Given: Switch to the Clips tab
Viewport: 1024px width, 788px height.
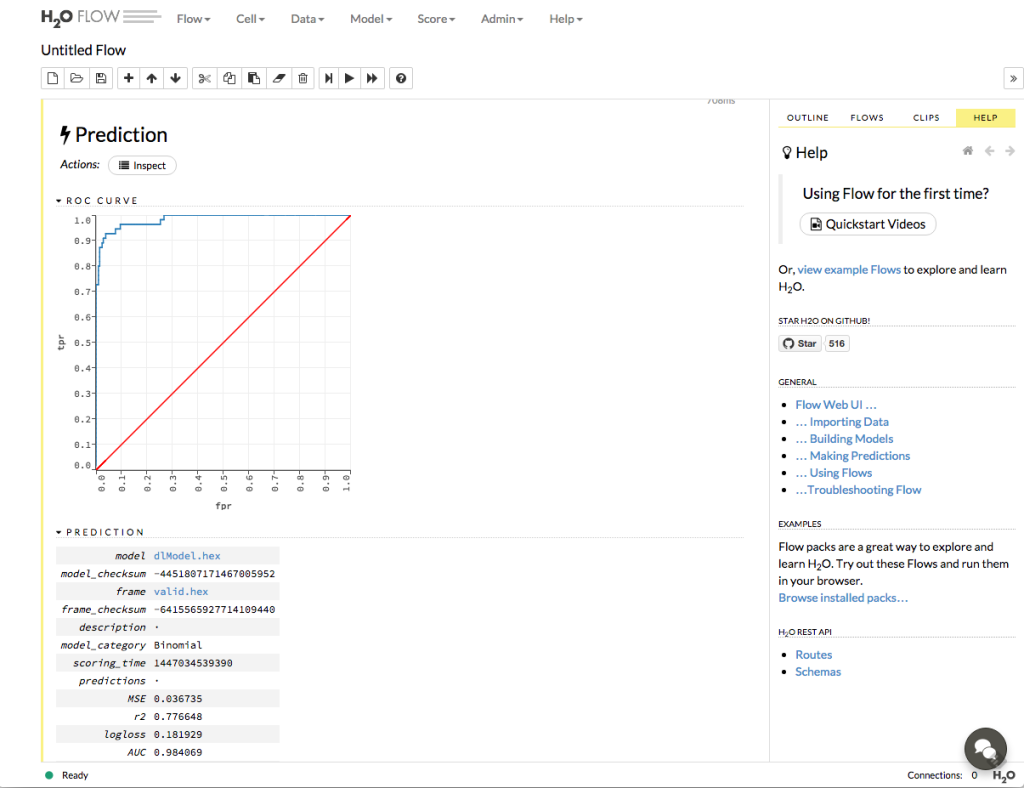Looking at the screenshot, I should tap(926, 118).
